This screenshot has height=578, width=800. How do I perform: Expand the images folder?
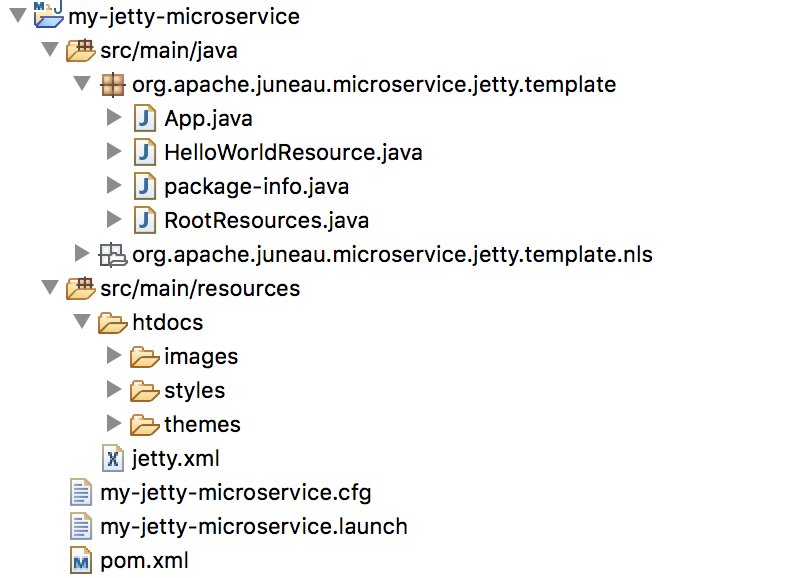click(x=113, y=356)
